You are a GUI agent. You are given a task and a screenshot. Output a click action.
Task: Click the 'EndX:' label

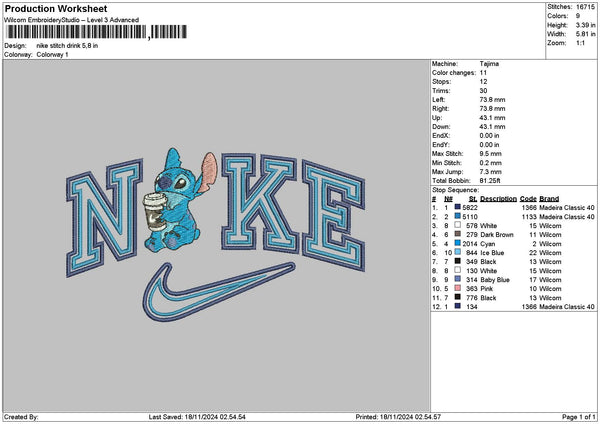coord(441,135)
